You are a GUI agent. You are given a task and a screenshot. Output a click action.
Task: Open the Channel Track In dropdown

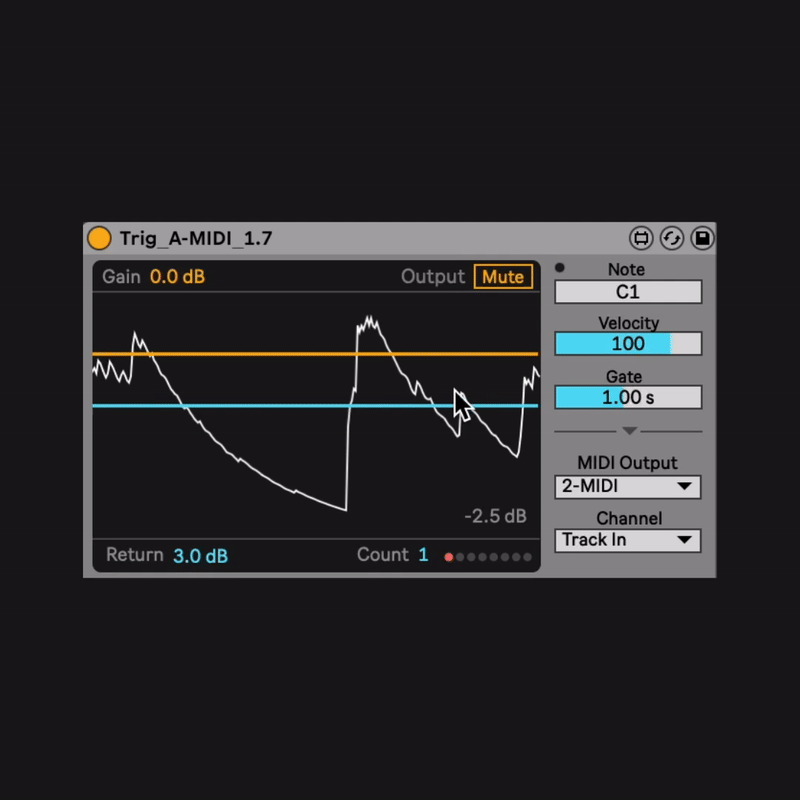(x=628, y=540)
